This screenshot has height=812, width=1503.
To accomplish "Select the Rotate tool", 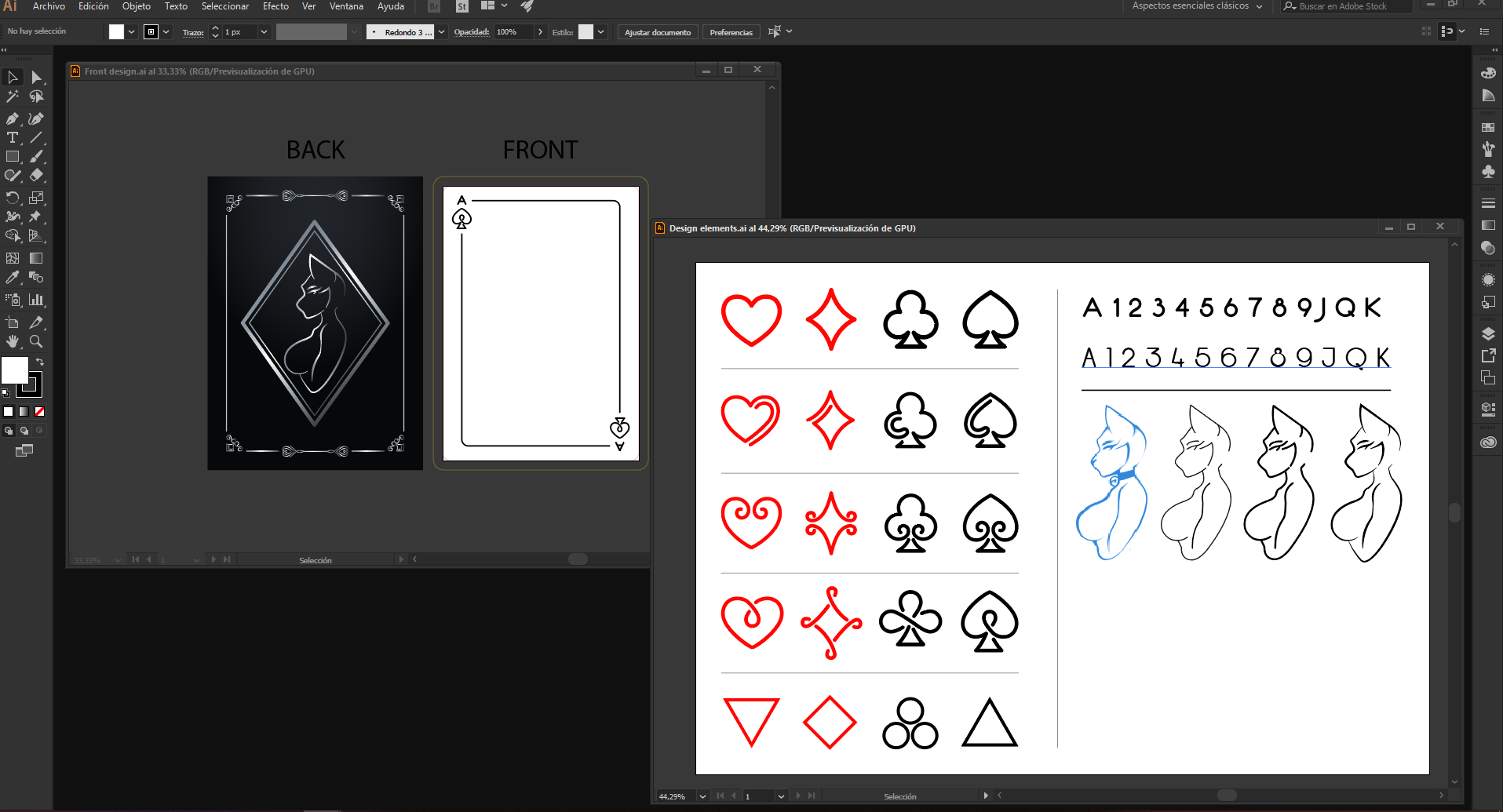I will (13, 198).
